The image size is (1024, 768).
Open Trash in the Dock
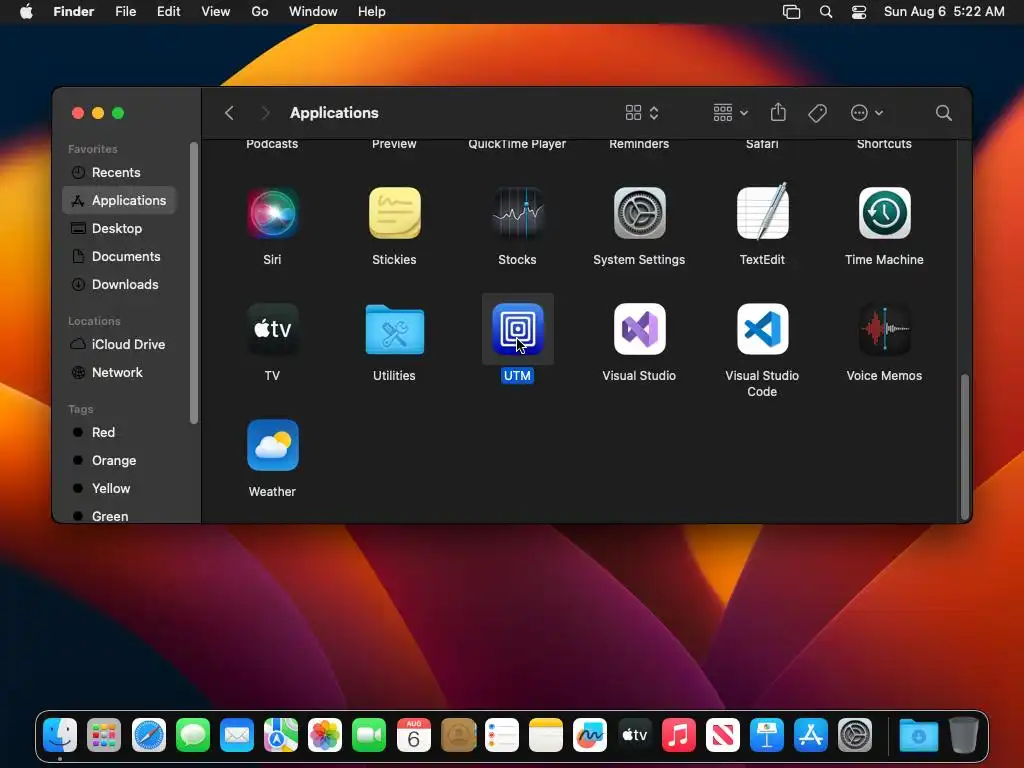pos(963,735)
